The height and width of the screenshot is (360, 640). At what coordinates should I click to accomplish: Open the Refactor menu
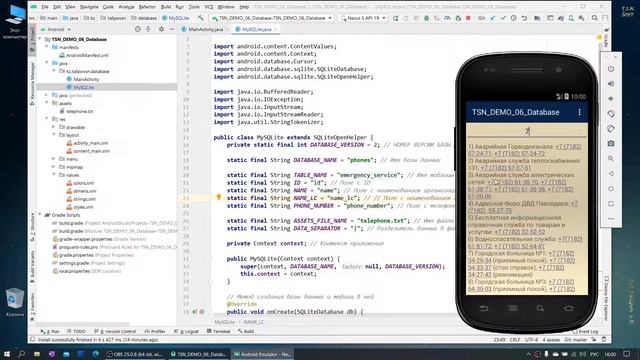coord(147,7)
